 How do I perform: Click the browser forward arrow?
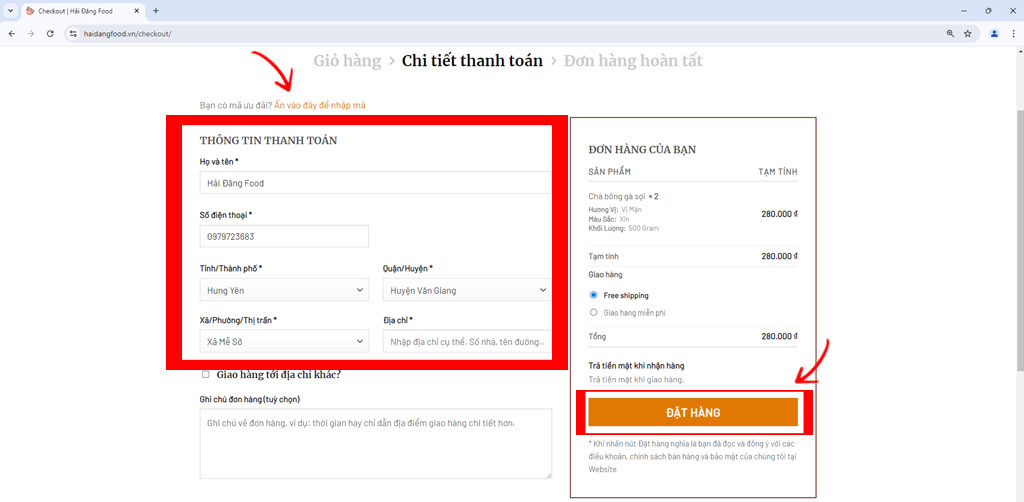point(30,33)
